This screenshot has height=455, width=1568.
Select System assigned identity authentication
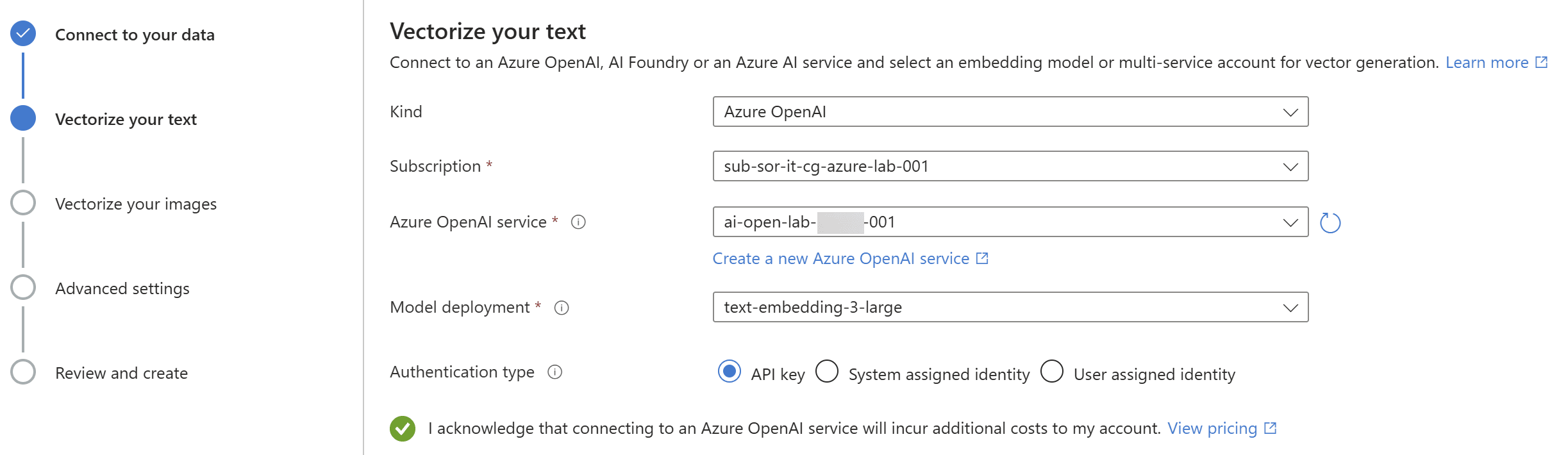(x=827, y=371)
